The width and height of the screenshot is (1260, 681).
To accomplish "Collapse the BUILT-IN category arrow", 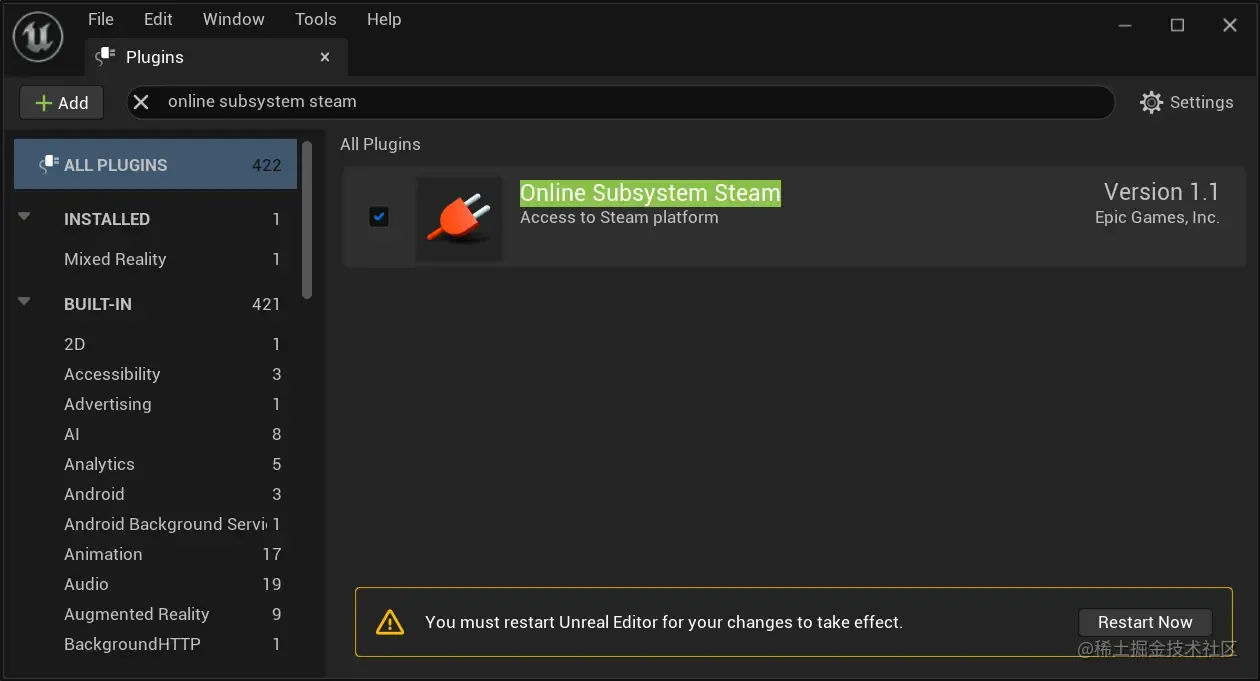I will point(25,302).
